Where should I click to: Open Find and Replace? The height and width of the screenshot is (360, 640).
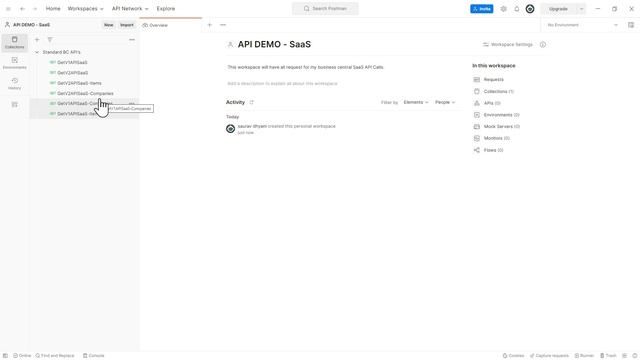55,356
